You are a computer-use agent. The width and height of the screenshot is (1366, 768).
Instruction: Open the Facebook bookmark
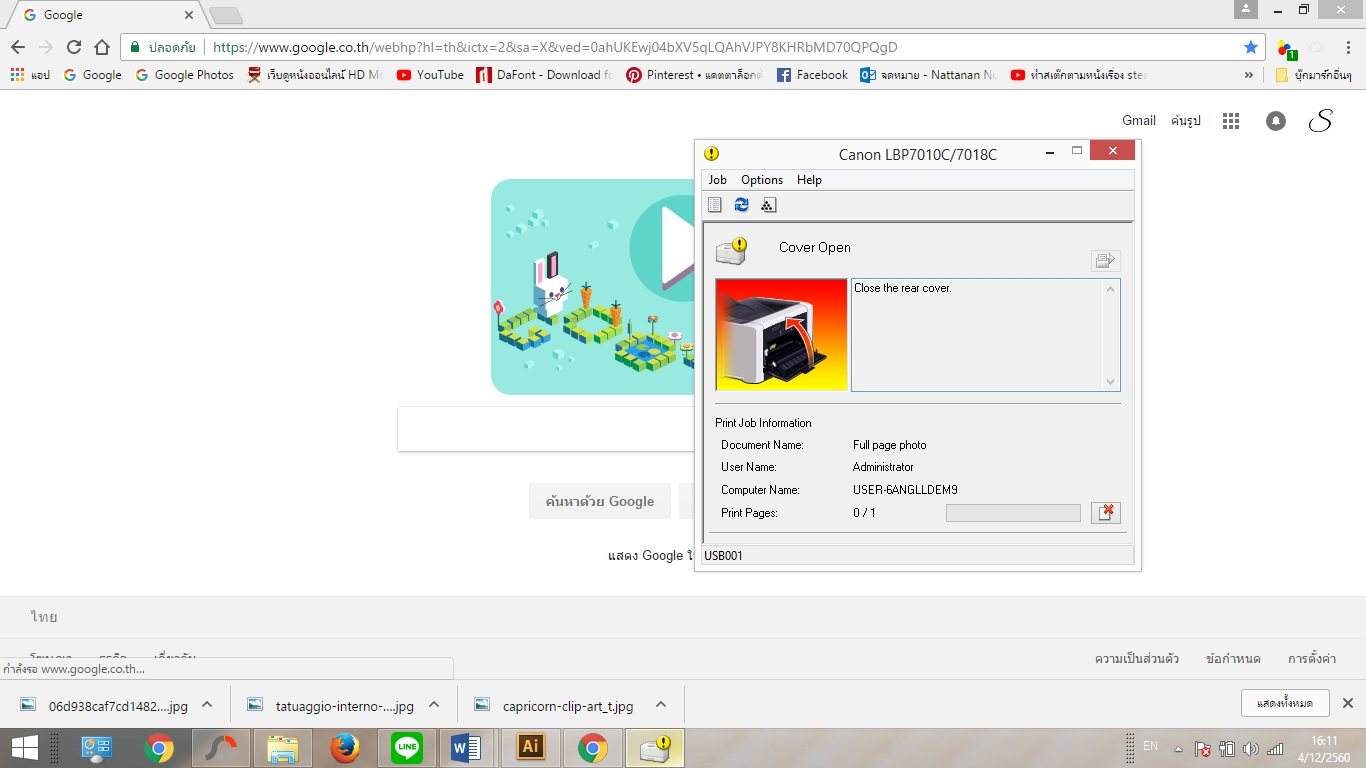[x=812, y=75]
